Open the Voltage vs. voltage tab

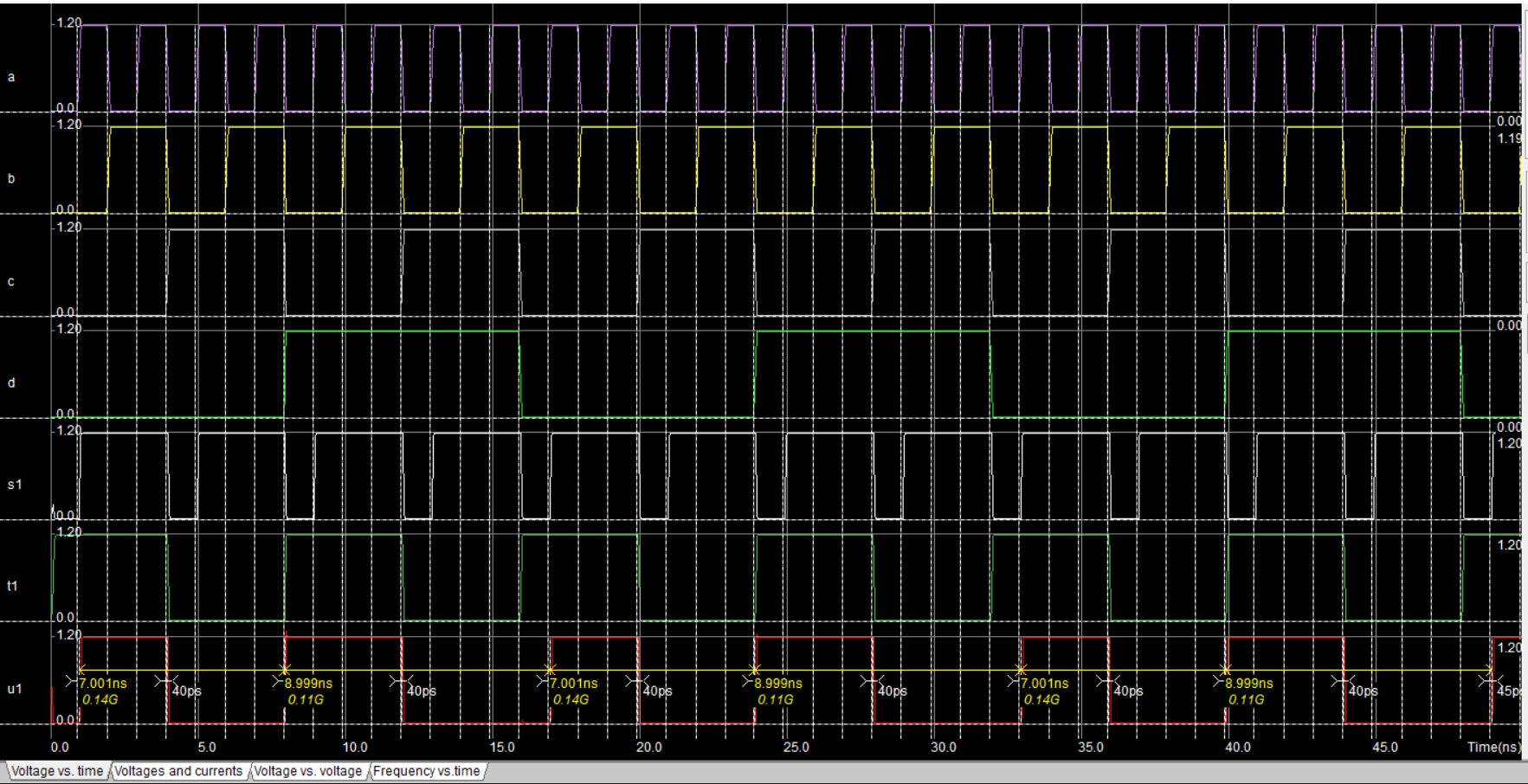pyautogui.click(x=307, y=771)
